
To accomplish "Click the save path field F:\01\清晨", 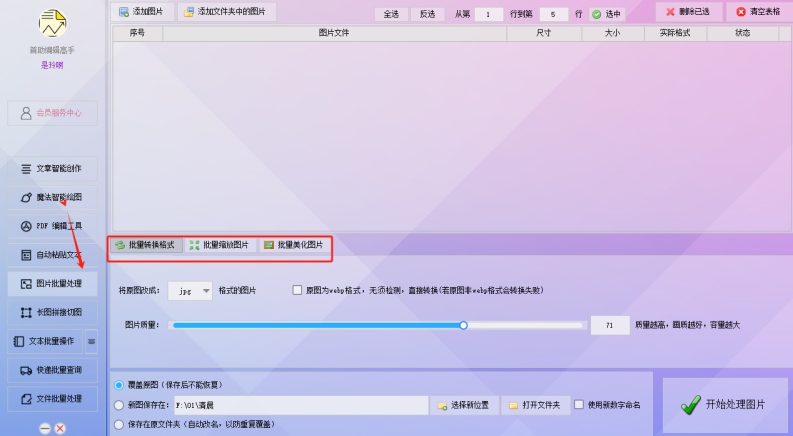I will click(301, 405).
